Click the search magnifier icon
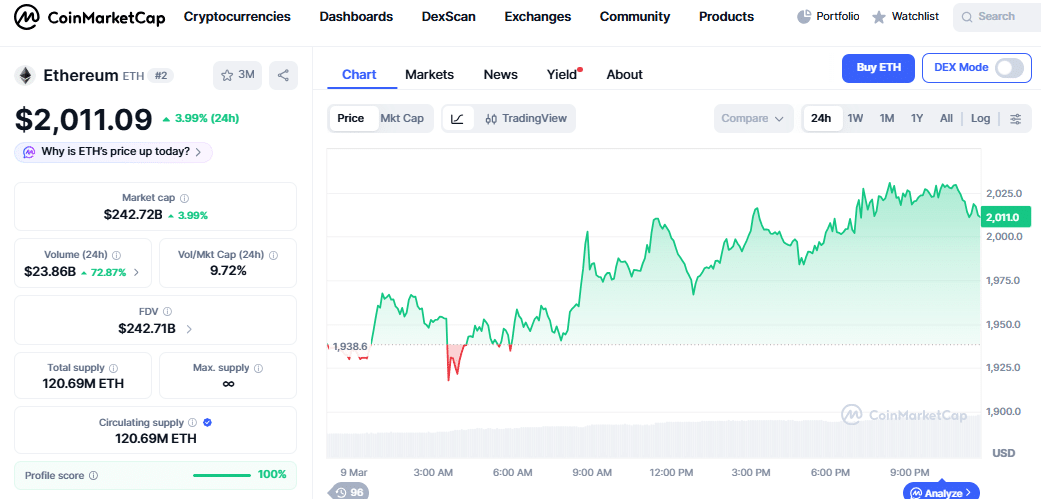Viewport: 1041px width, 499px height. [x=967, y=17]
